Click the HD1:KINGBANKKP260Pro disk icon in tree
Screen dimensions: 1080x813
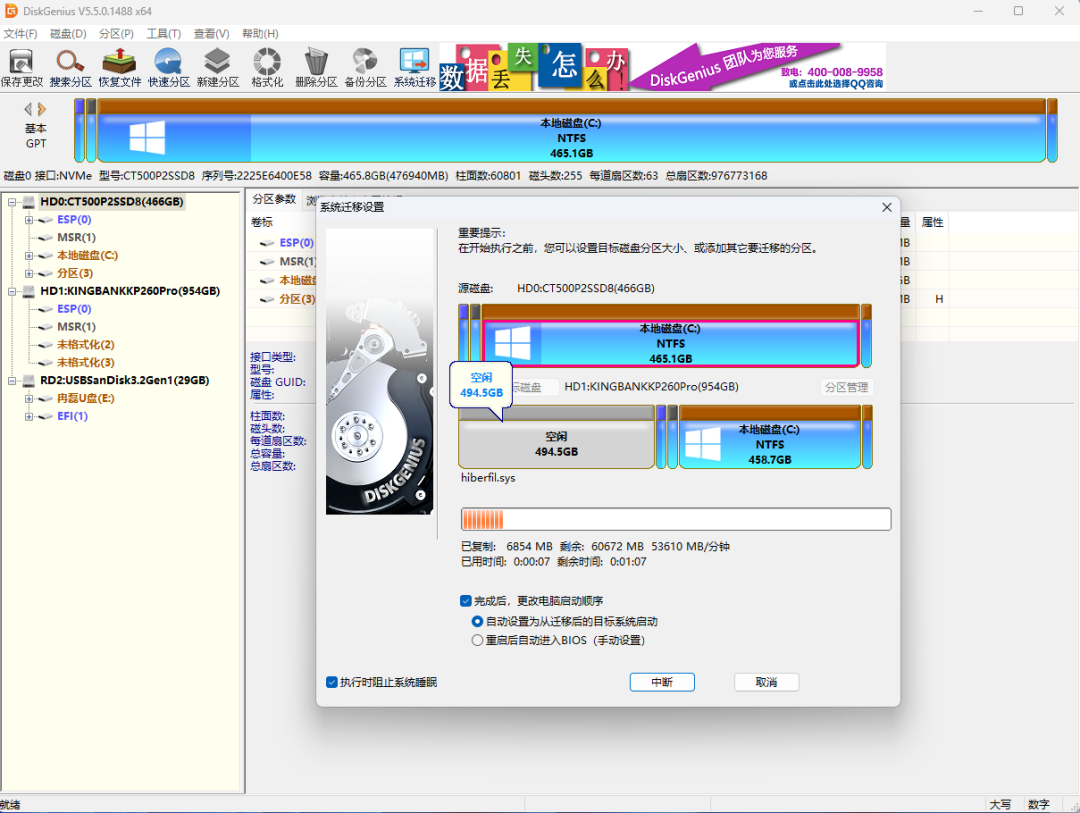pos(29,291)
